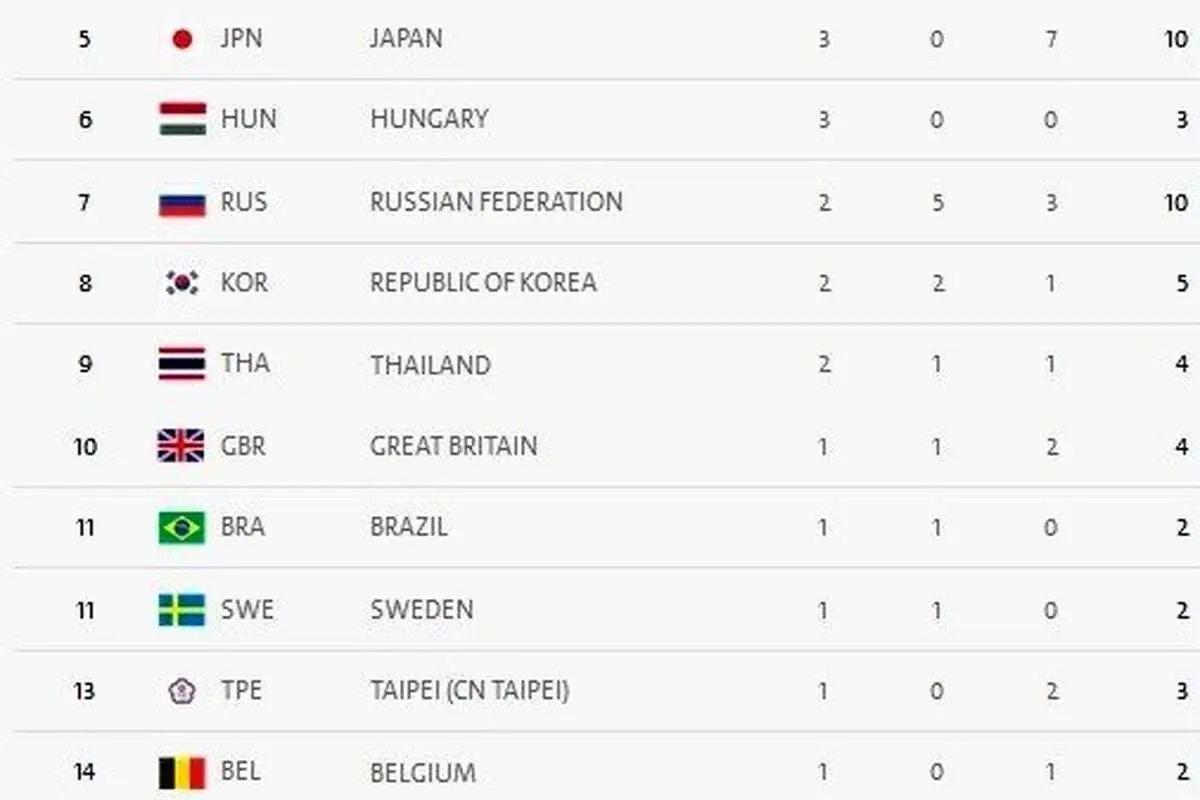Click the BRA country code
This screenshot has height=800, width=1200.
tap(243, 527)
